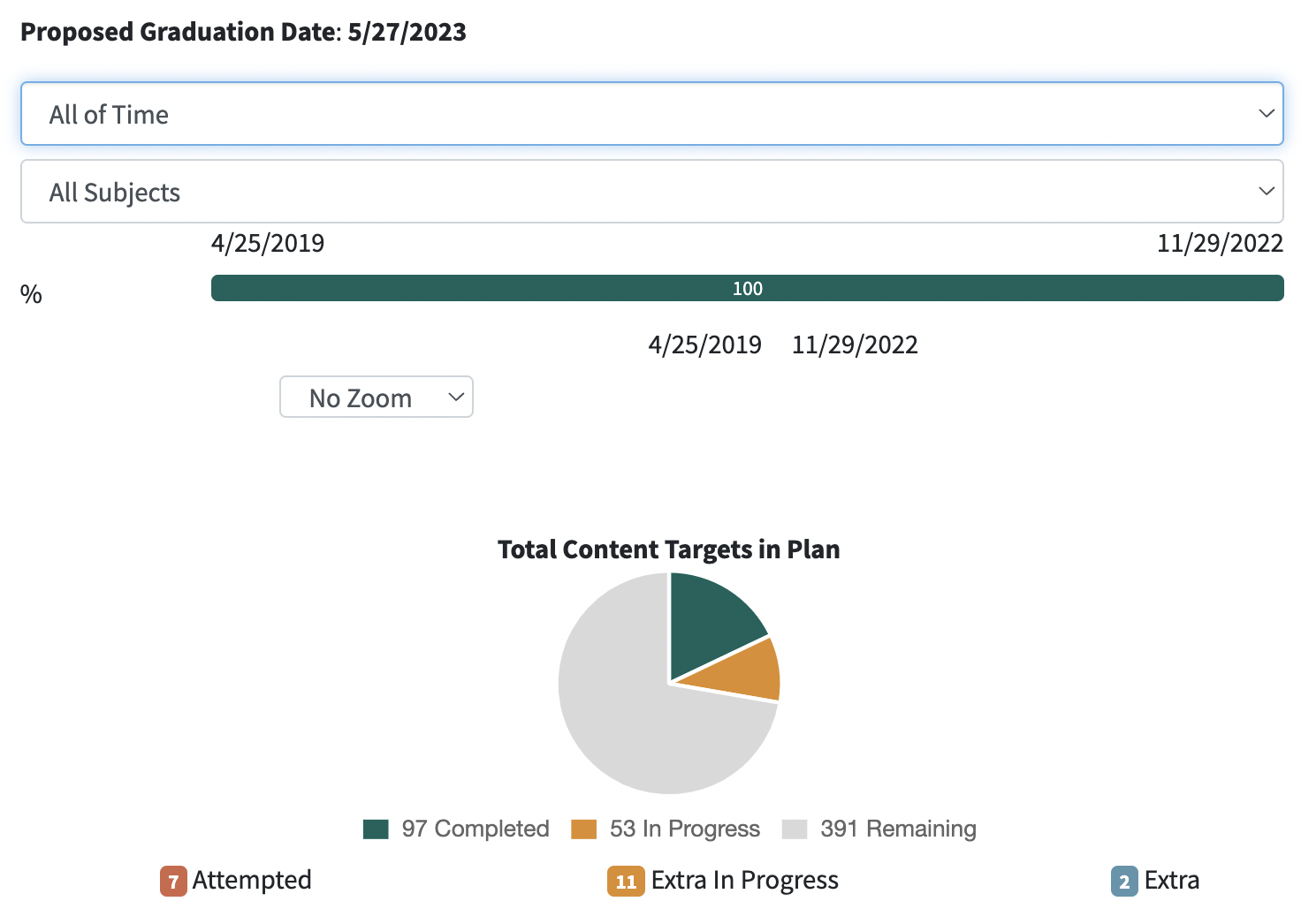This screenshot has width=1301, height=924.
Task: Click the 53 In Progress legend label
Action: [685, 829]
